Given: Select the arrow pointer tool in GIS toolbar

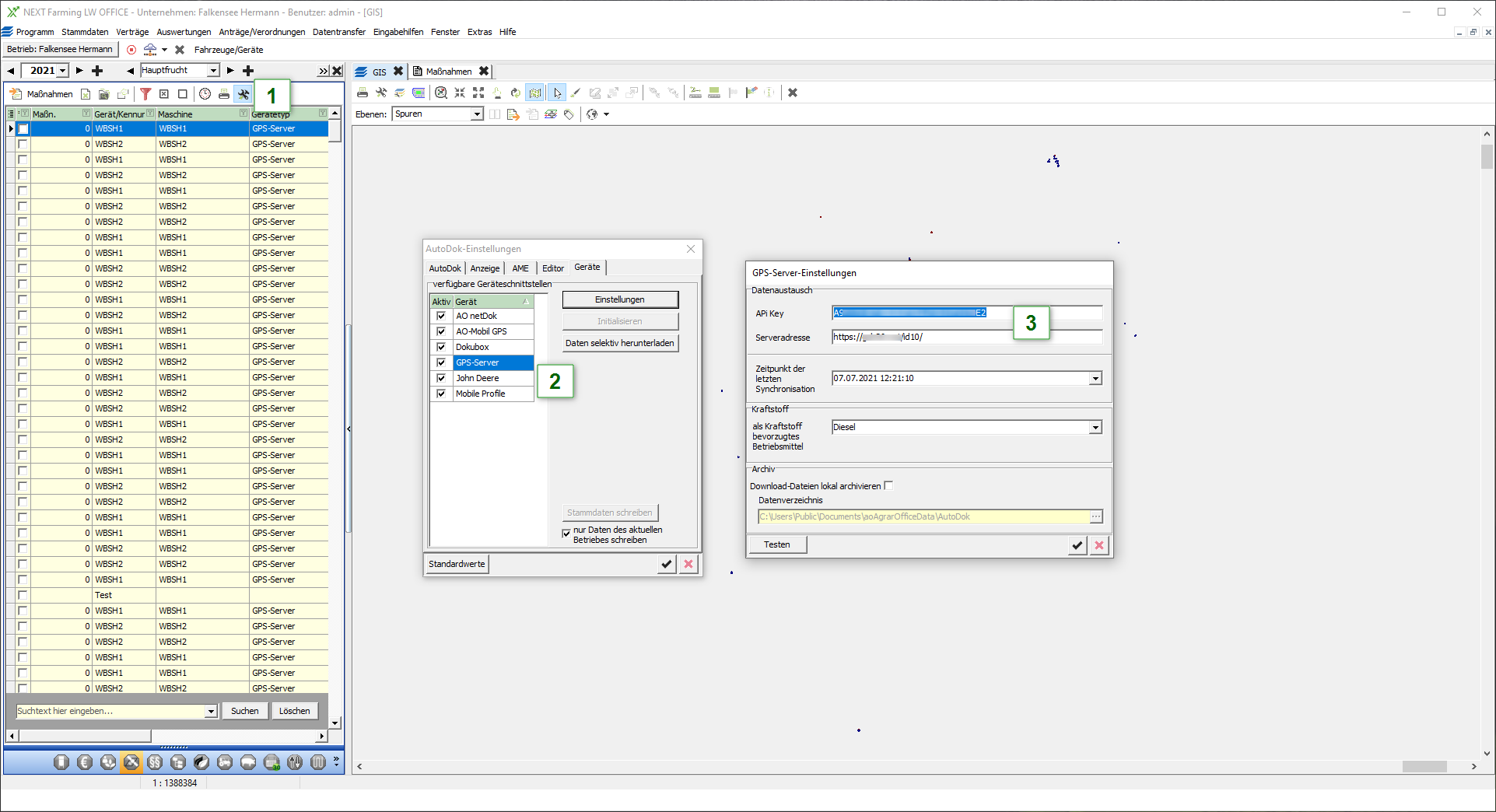Looking at the screenshot, I should [557, 93].
